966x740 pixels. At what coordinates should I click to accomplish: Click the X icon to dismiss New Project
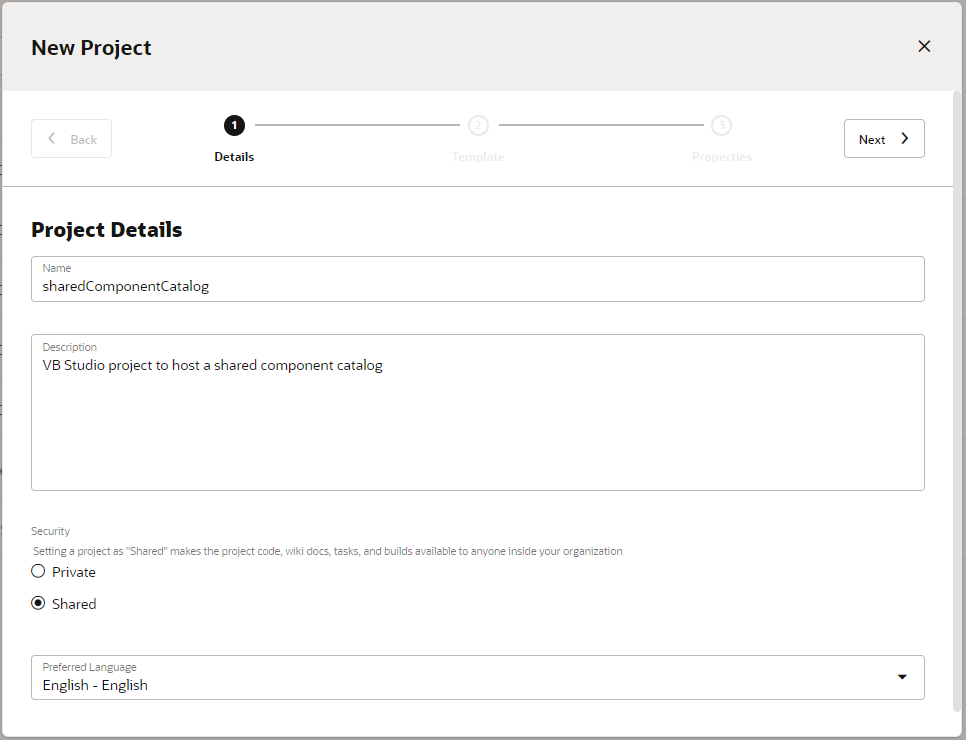(924, 46)
